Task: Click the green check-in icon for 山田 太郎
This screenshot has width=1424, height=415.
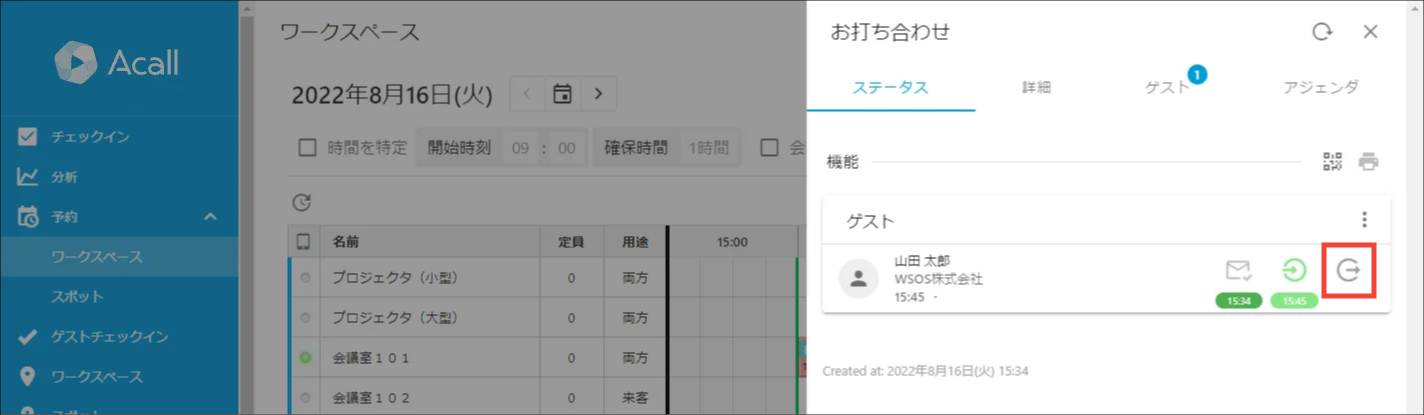Action: (x=1294, y=270)
